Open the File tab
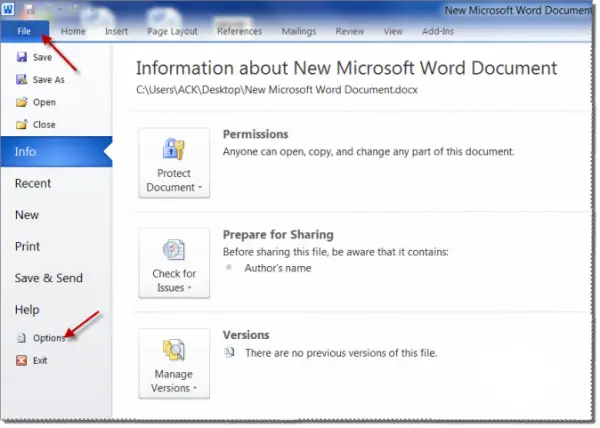600x428 pixels. point(24,31)
